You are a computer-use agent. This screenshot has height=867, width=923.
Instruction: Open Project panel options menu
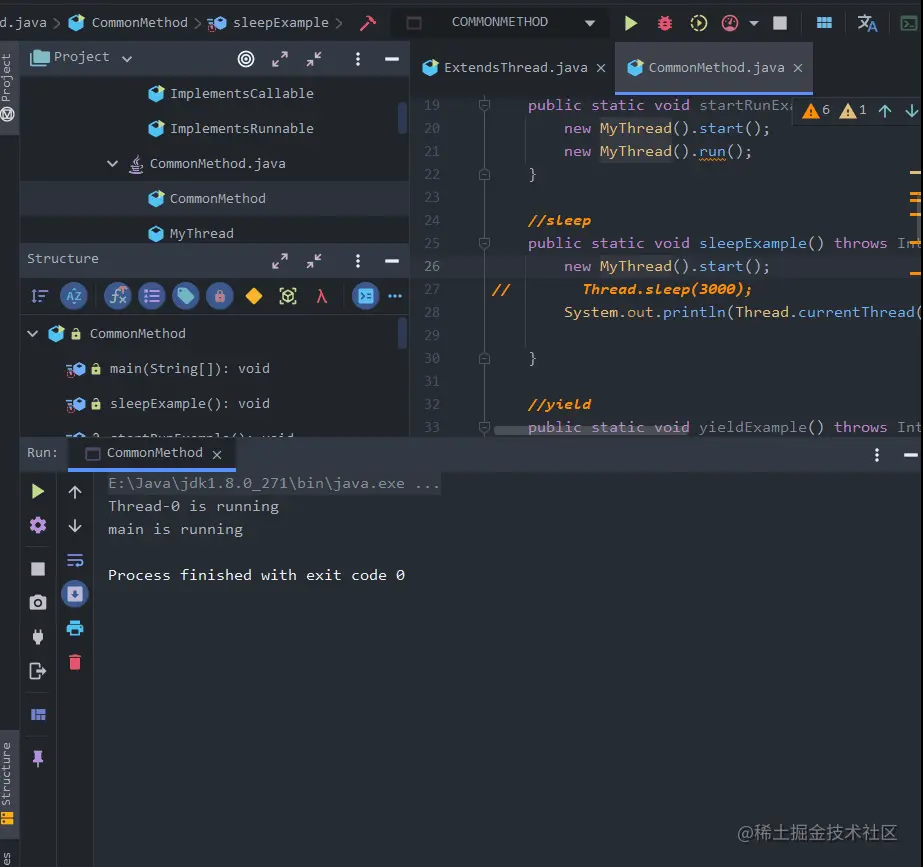tap(358, 59)
